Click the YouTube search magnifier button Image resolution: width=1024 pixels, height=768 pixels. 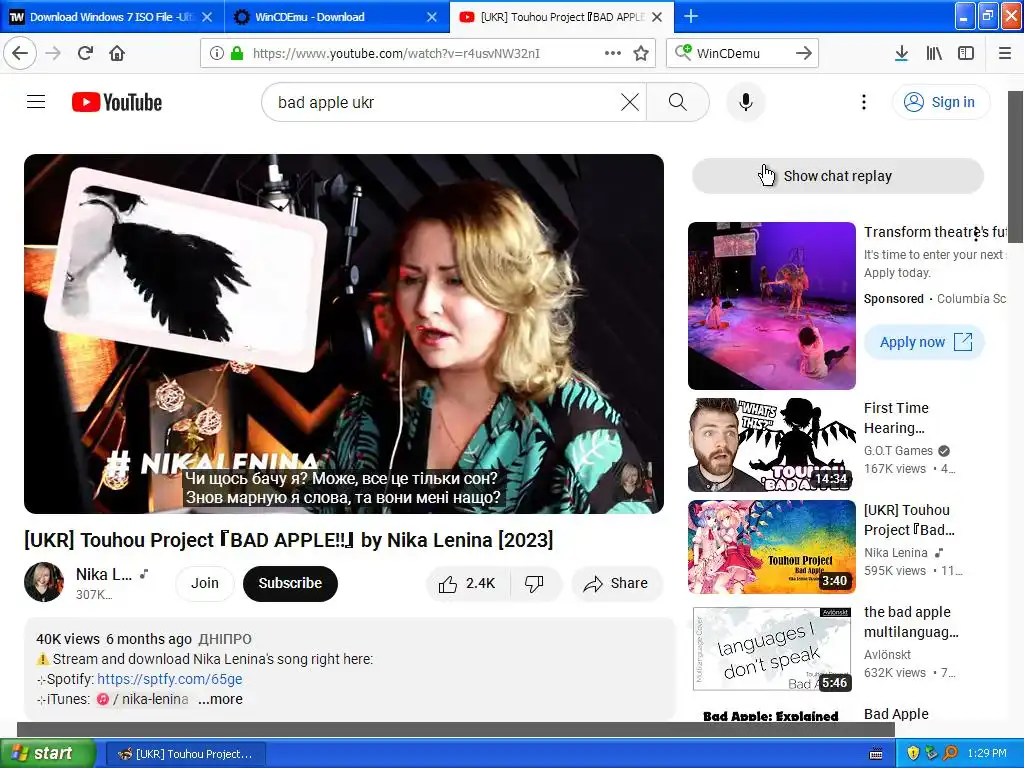pyautogui.click(x=678, y=102)
